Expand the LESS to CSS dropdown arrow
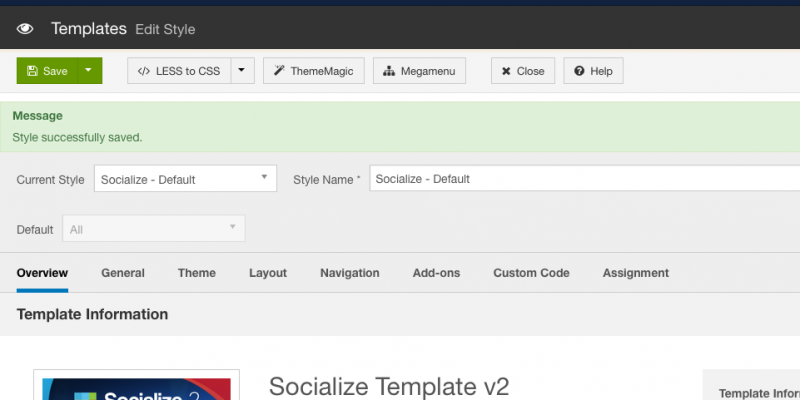Image resolution: width=800 pixels, height=400 pixels. [242, 71]
